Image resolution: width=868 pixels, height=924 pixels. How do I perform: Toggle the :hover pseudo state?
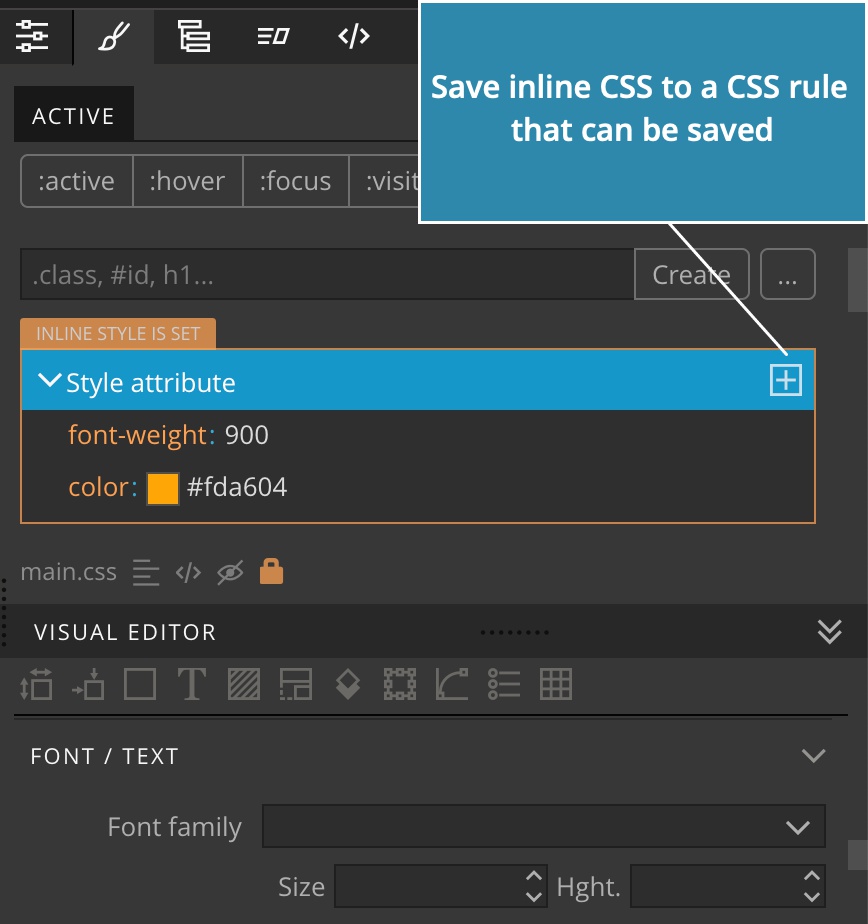187,181
